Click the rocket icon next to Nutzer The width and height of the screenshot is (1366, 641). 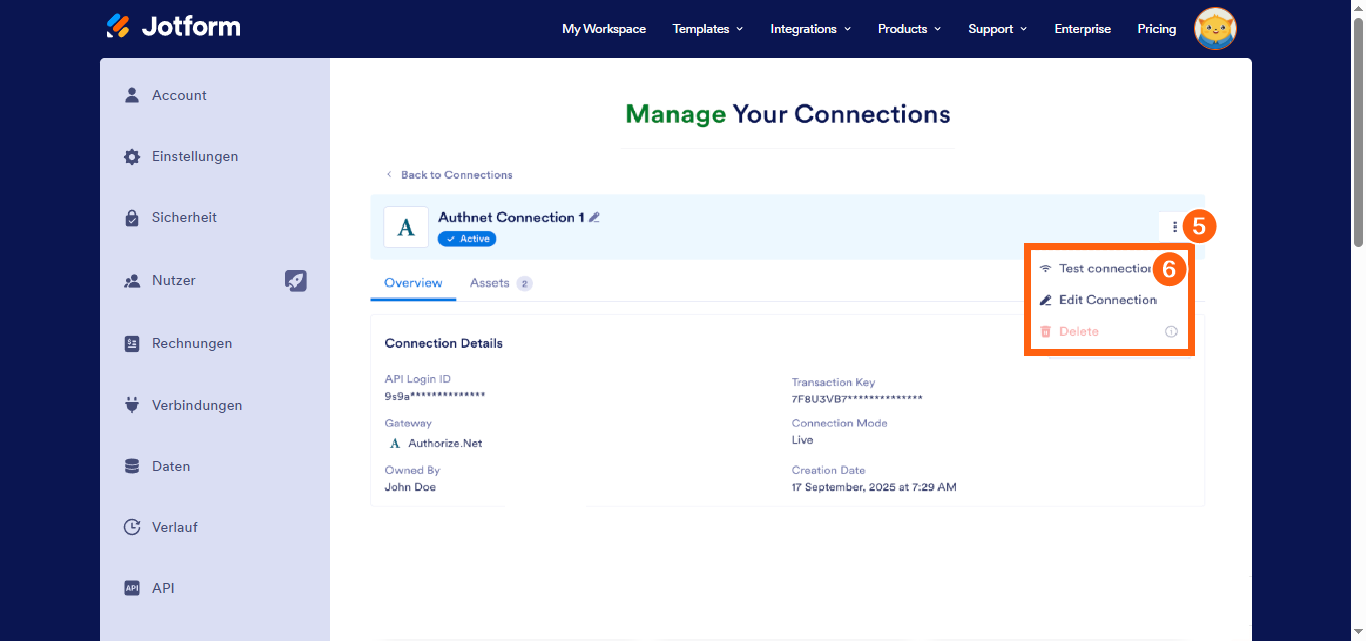coord(295,281)
